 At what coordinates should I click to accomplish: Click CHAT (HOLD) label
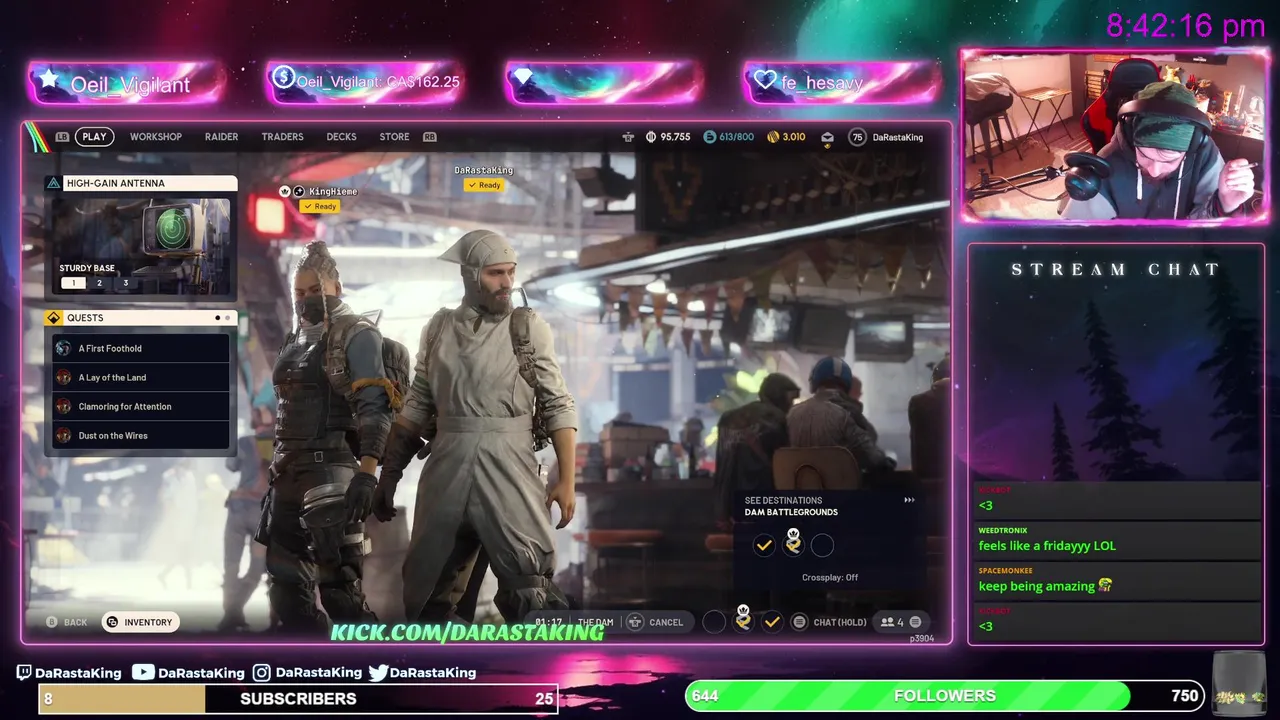pos(840,622)
